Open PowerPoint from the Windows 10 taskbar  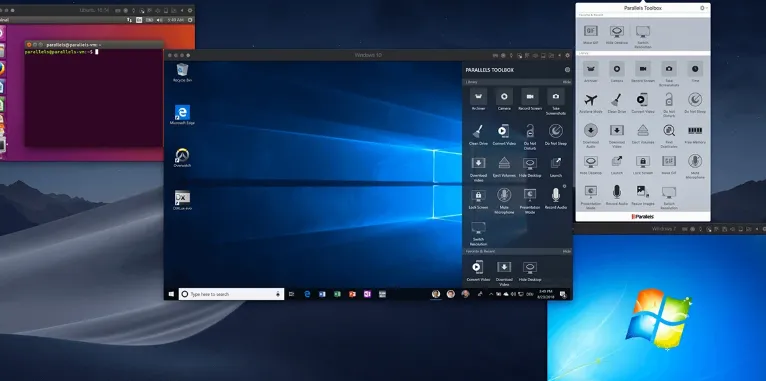point(352,294)
